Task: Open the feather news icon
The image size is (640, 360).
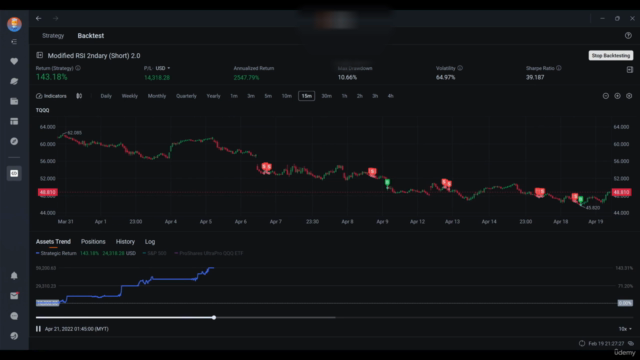Action: pos(14,81)
